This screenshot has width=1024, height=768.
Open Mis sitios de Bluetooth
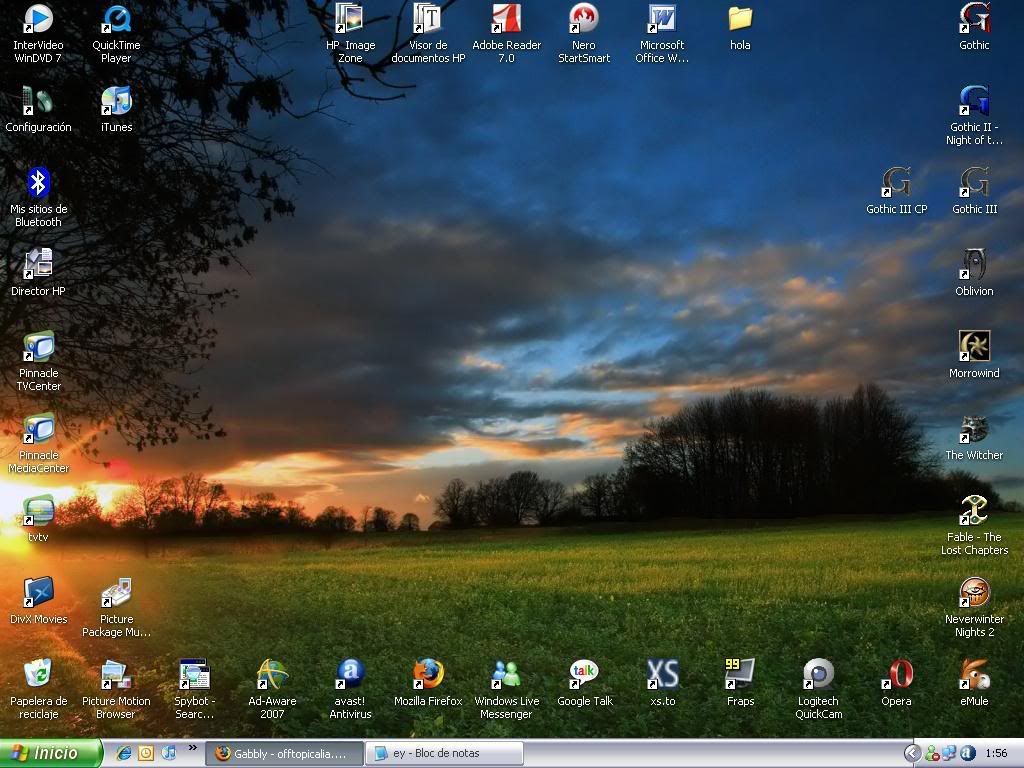click(38, 184)
